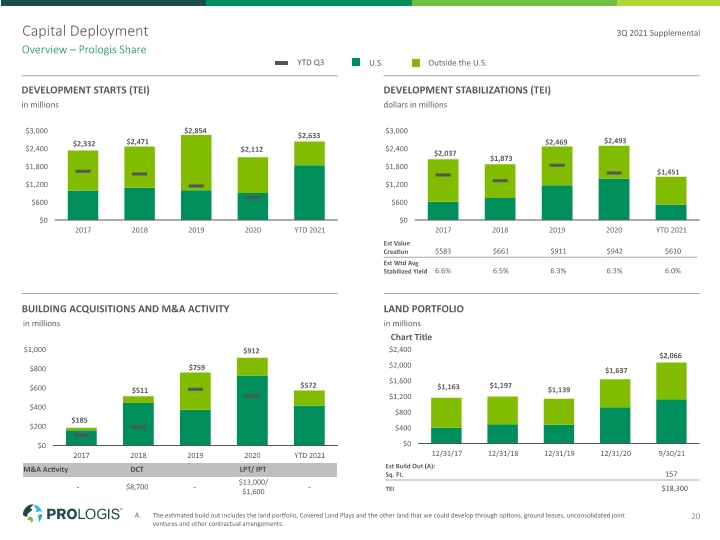
Task: Click the YTD Q3 gray dash legend marker
Action: click(281, 63)
